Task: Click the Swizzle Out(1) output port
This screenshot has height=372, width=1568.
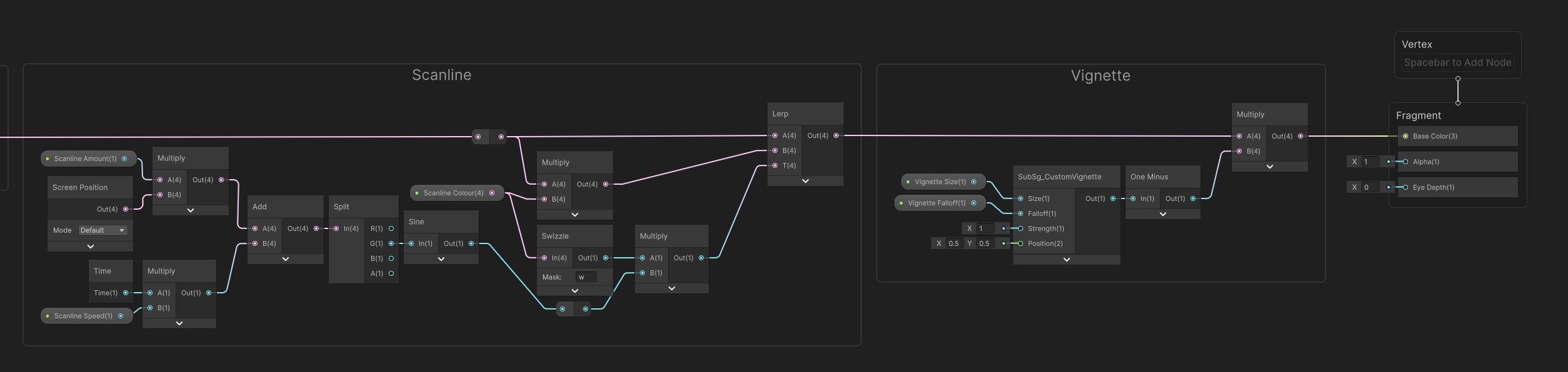Action: pos(606,258)
